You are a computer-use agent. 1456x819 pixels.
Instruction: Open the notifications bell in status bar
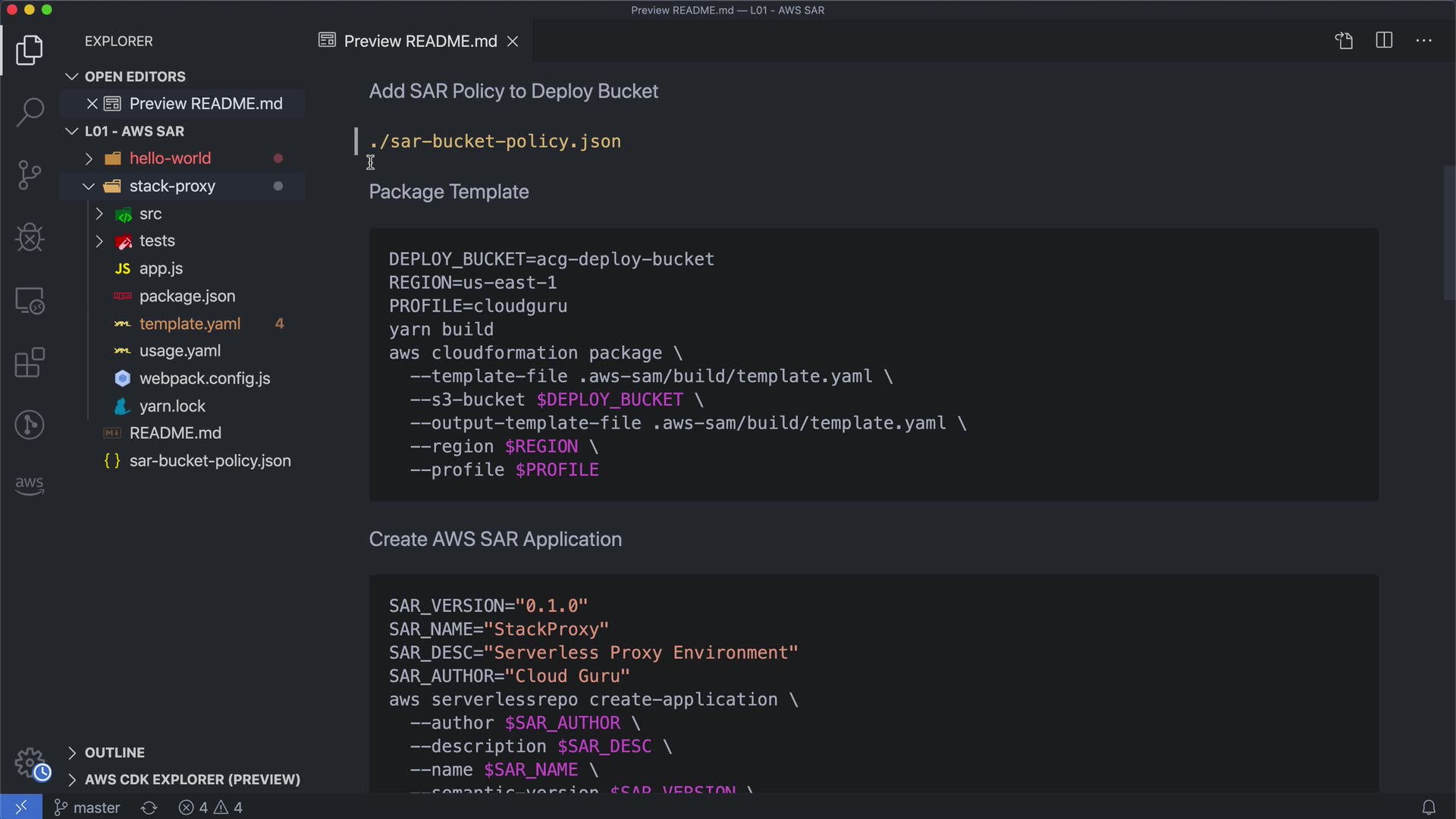(x=1428, y=808)
